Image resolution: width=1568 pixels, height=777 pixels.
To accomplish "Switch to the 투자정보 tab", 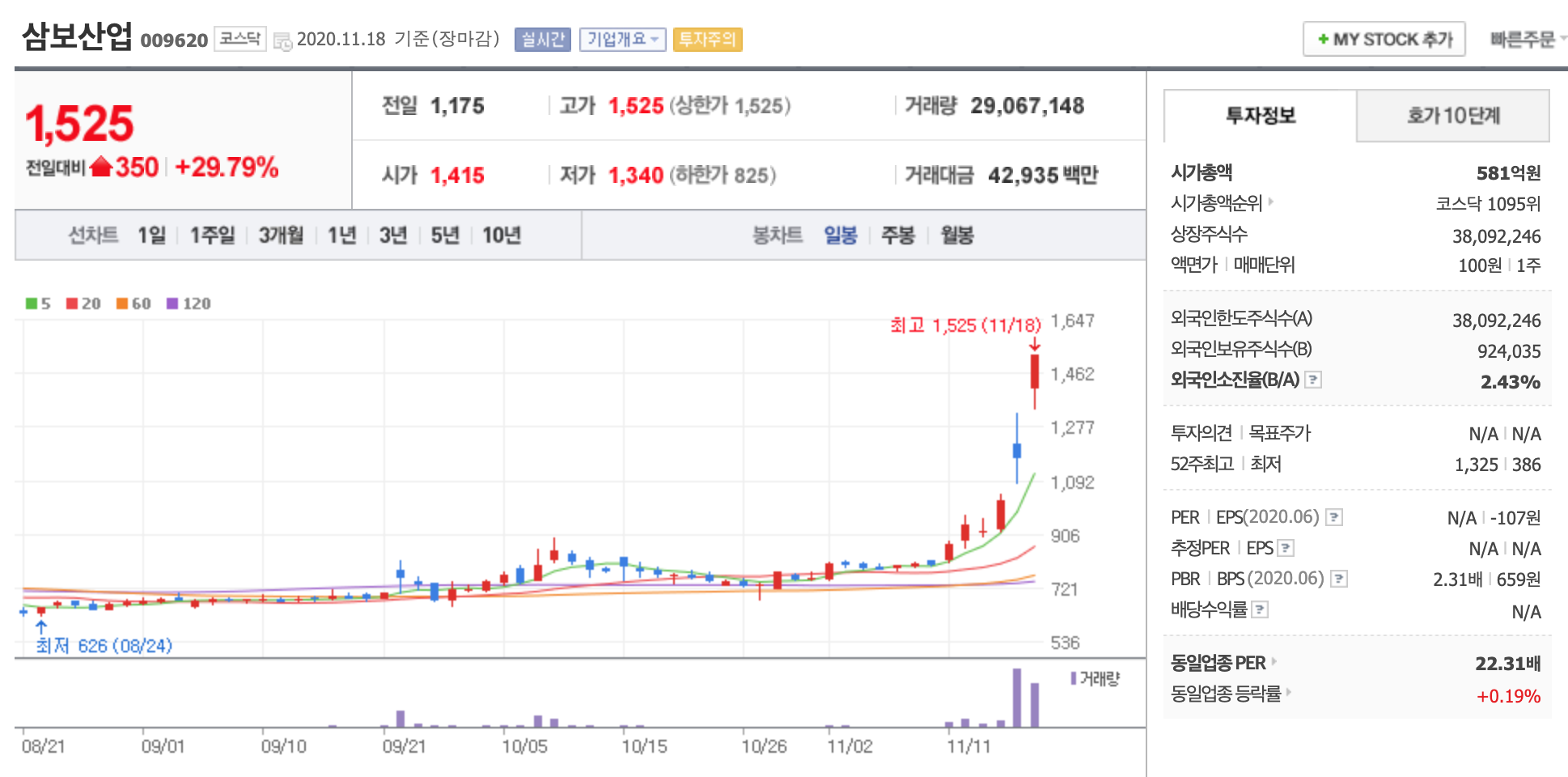I will 1261,116.
